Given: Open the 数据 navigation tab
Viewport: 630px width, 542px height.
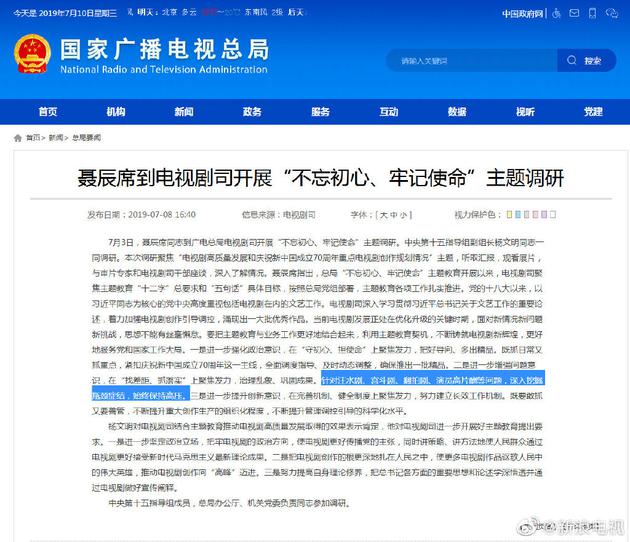Looking at the screenshot, I should 457,112.
